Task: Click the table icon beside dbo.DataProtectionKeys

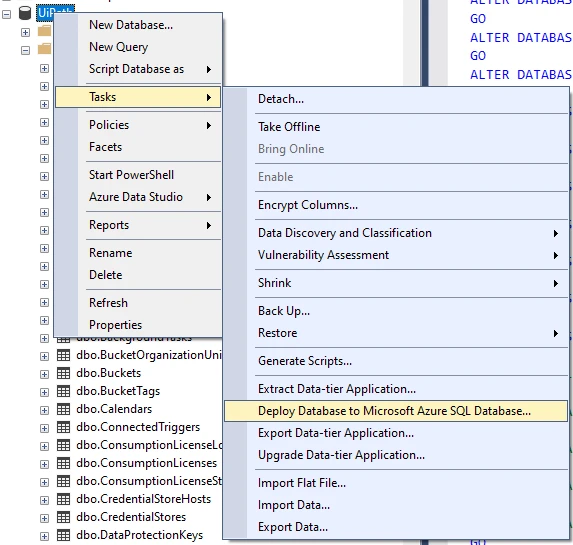Action: [63, 535]
